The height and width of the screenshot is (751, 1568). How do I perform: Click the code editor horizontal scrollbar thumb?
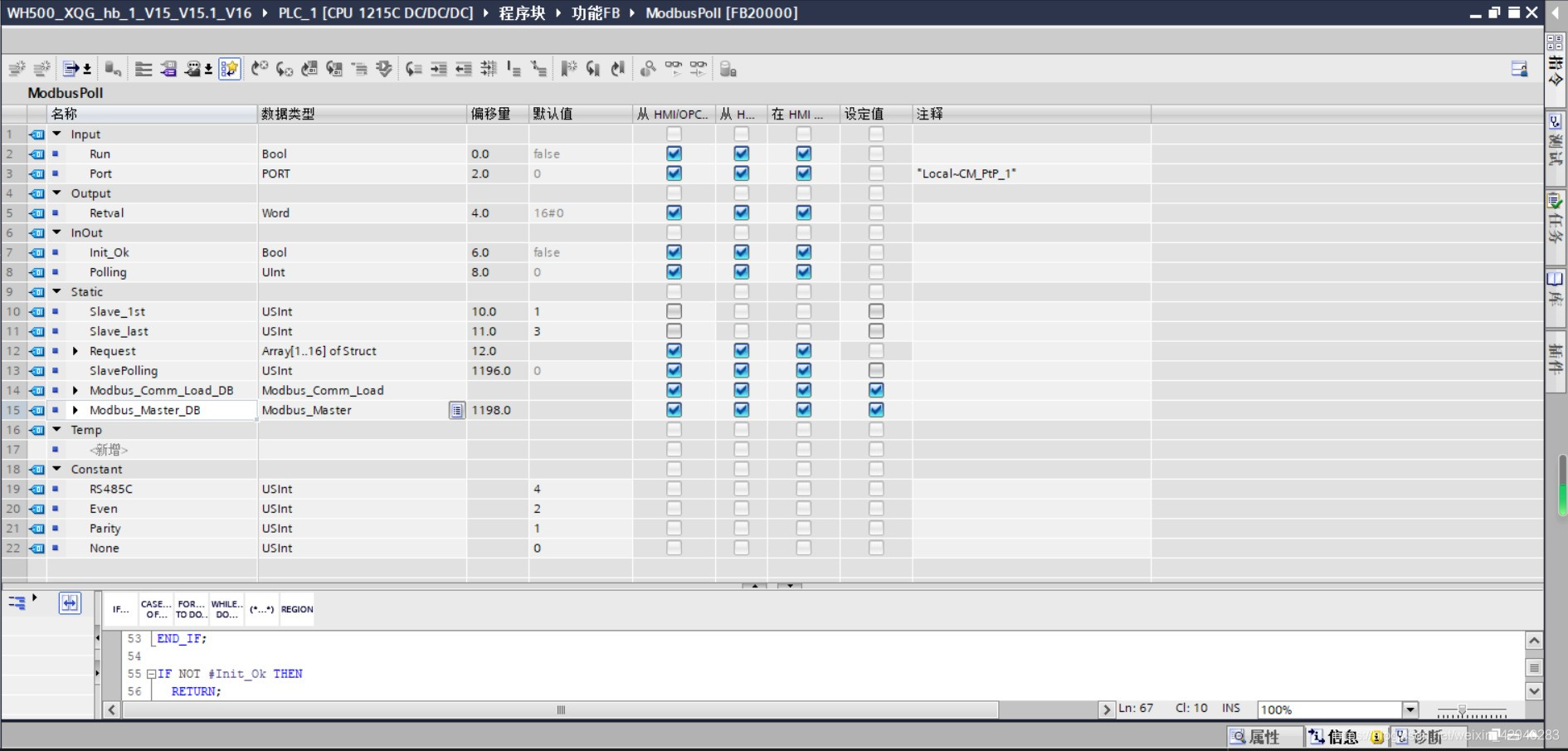[x=561, y=710]
